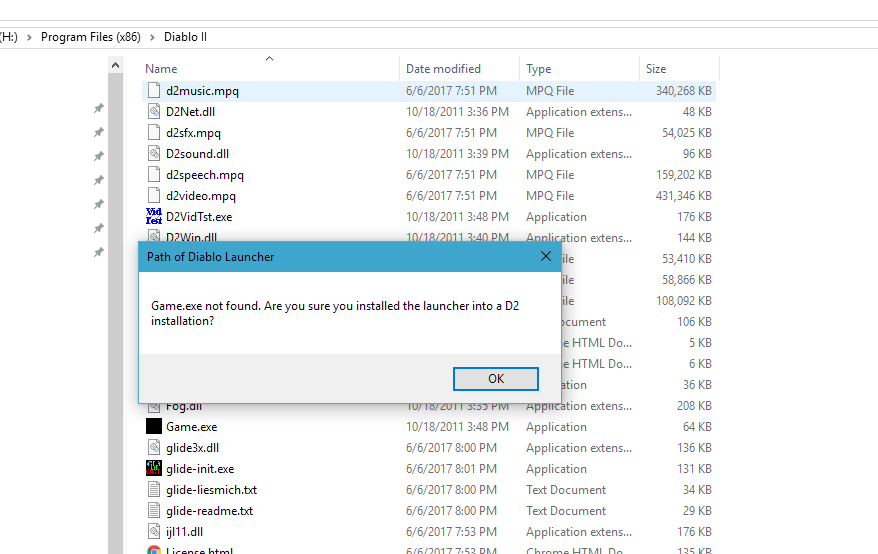The width and height of the screenshot is (878, 554).
Task: Click the glide-readme.txt document icon
Action: pos(154,510)
